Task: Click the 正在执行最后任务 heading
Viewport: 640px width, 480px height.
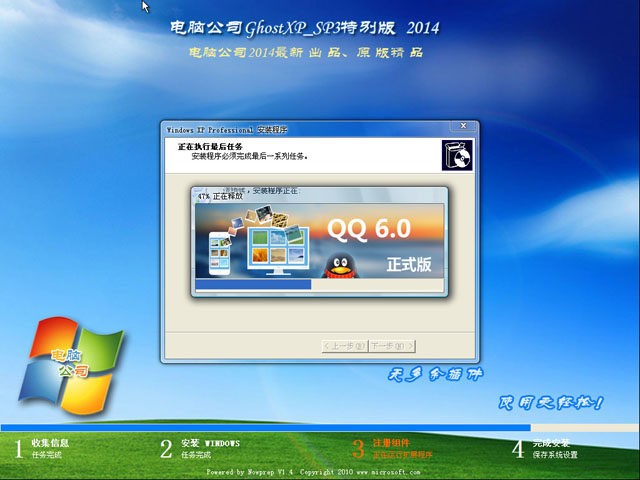Action: [x=210, y=147]
